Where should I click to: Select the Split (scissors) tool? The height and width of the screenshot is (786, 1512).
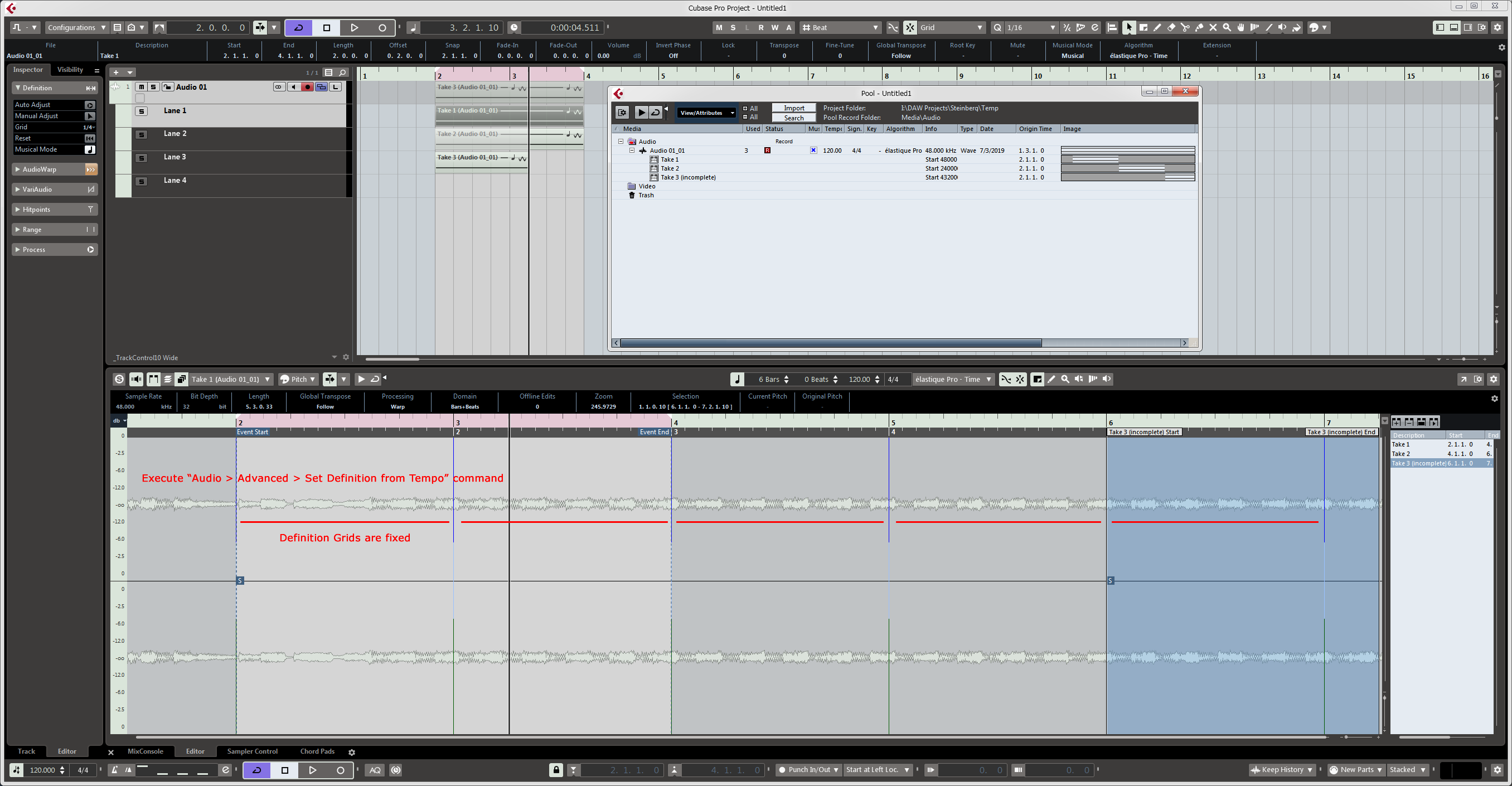coord(1185,27)
